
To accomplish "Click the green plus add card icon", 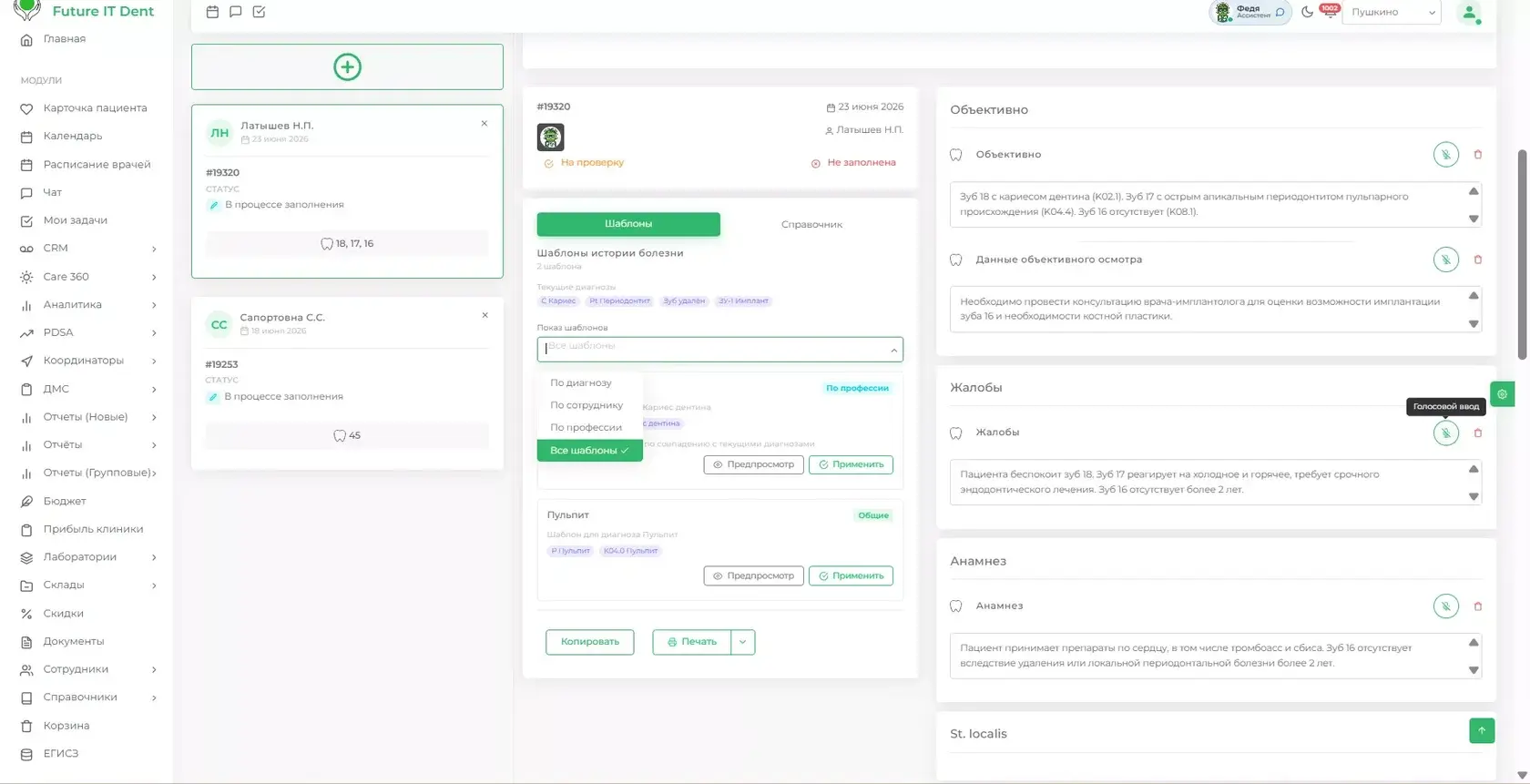I will (347, 66).
